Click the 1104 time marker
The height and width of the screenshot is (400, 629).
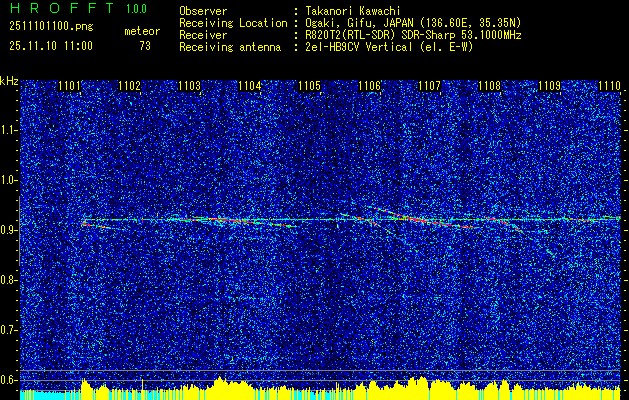(250, 86)
